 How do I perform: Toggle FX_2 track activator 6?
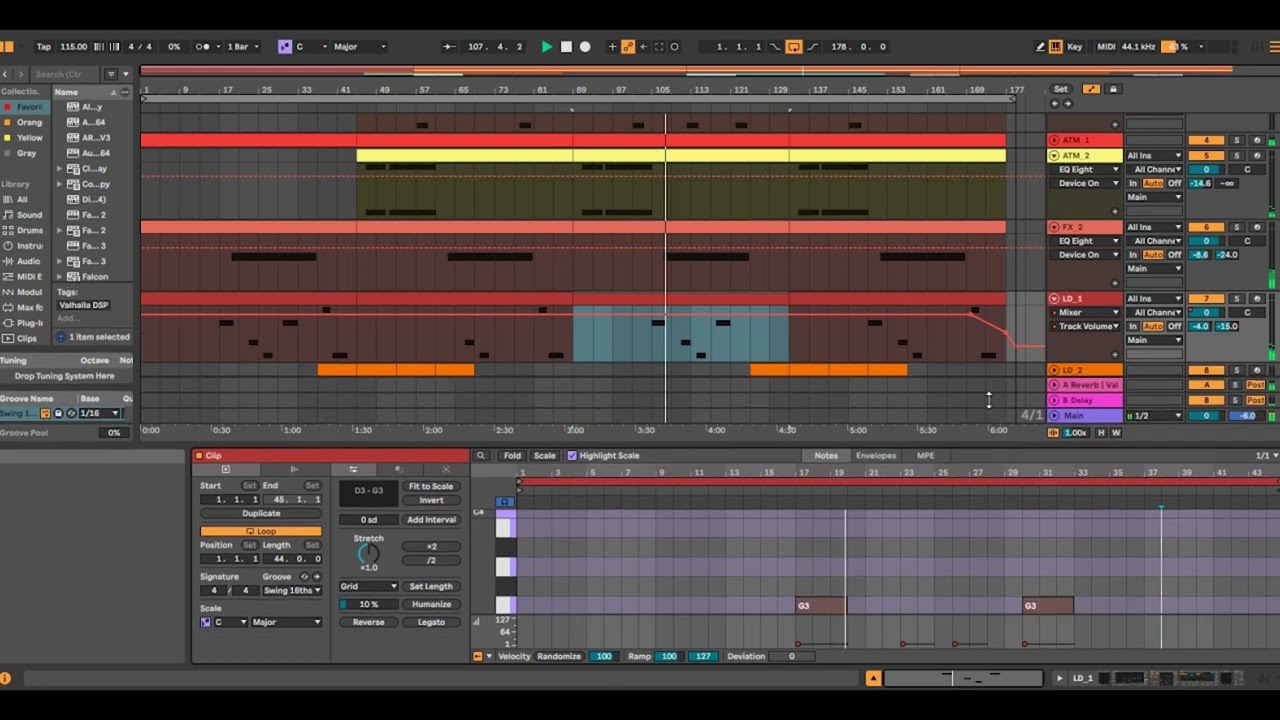1206,227
